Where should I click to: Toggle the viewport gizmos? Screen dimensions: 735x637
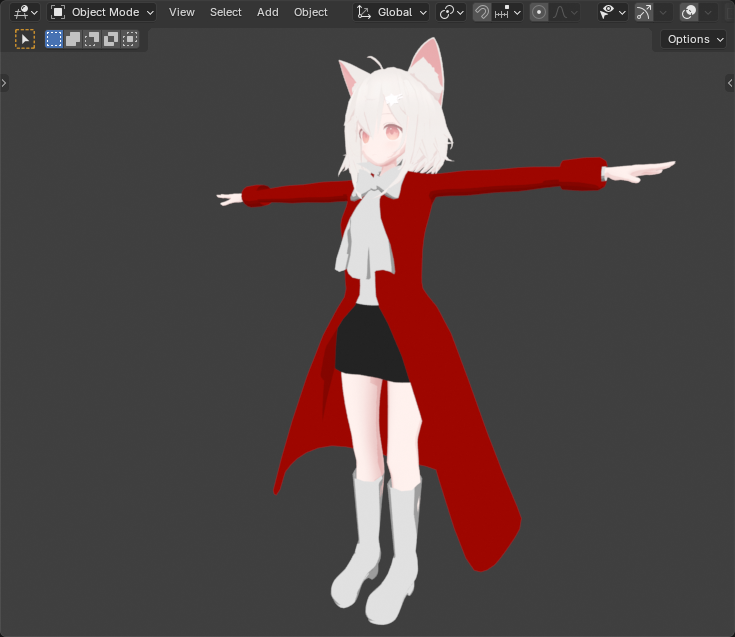click(x=644, y=12)
